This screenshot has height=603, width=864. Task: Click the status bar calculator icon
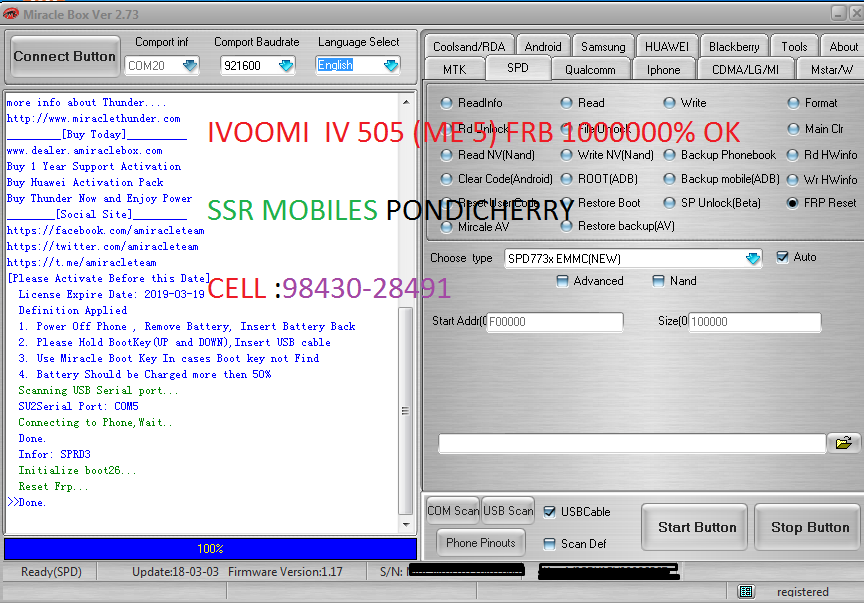pyautogui.click(x=746, y=591)
